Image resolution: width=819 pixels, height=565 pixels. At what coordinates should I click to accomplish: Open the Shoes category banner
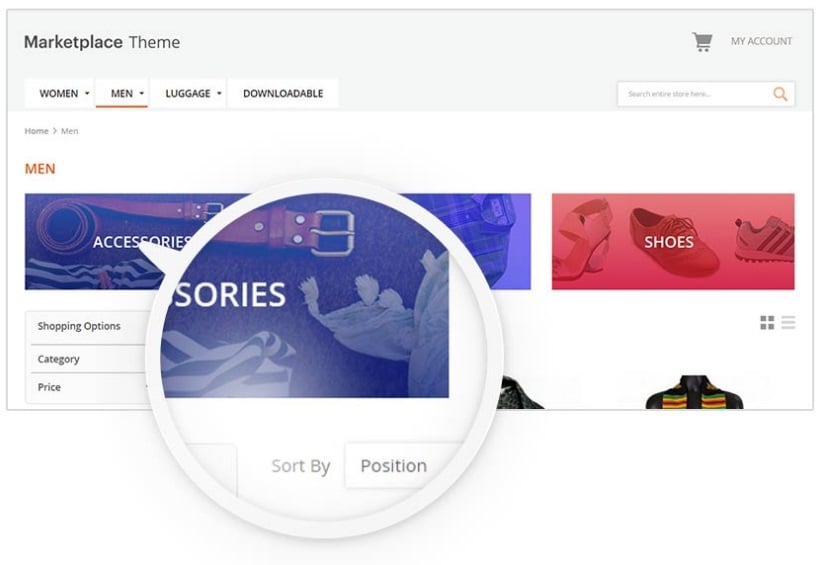click(673, 241)
